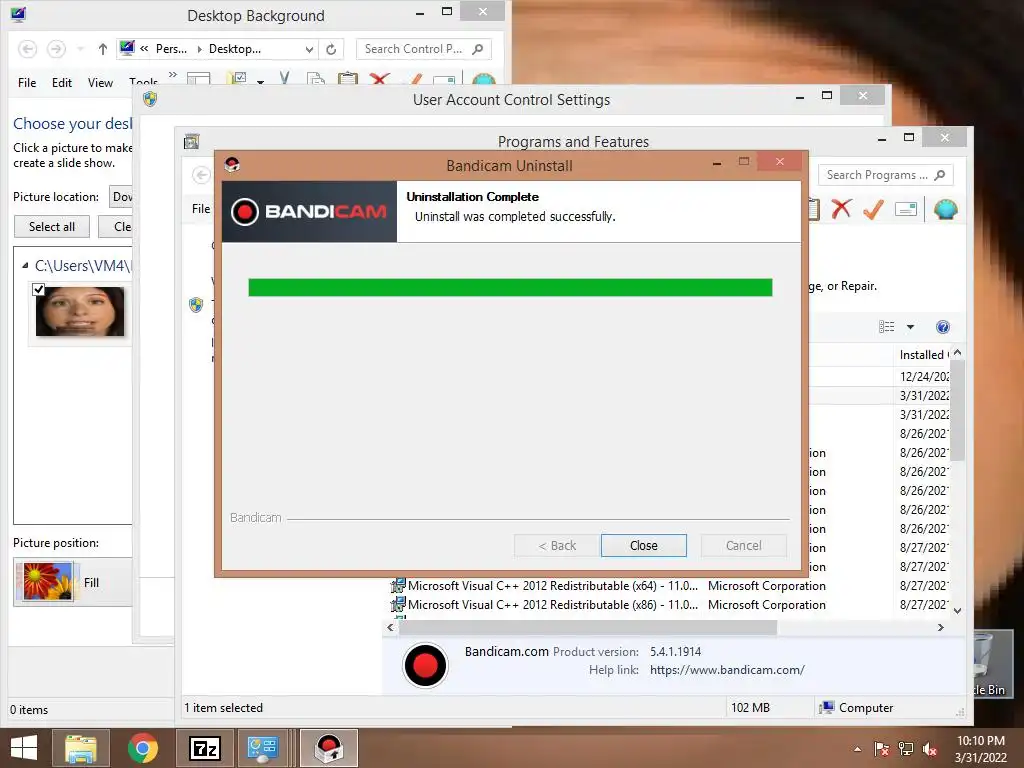
Task: Collapse the C:\Users\VM4 folder group
Action: pos(25,265)
